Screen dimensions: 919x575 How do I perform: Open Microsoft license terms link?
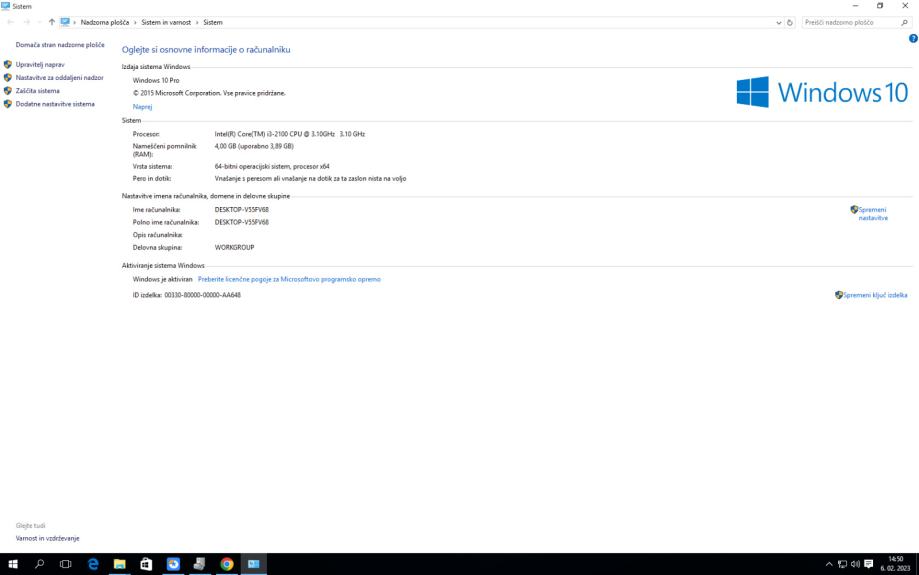289,279
